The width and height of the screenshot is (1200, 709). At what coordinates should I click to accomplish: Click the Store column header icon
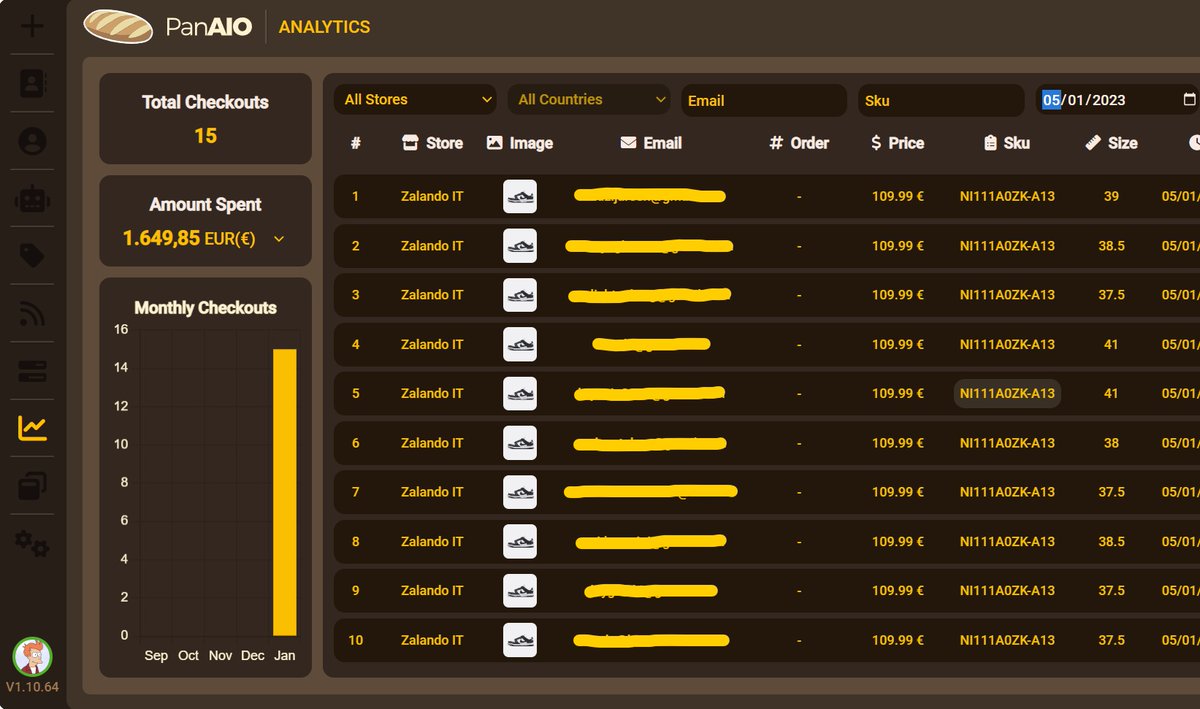(x=408, y=143)
